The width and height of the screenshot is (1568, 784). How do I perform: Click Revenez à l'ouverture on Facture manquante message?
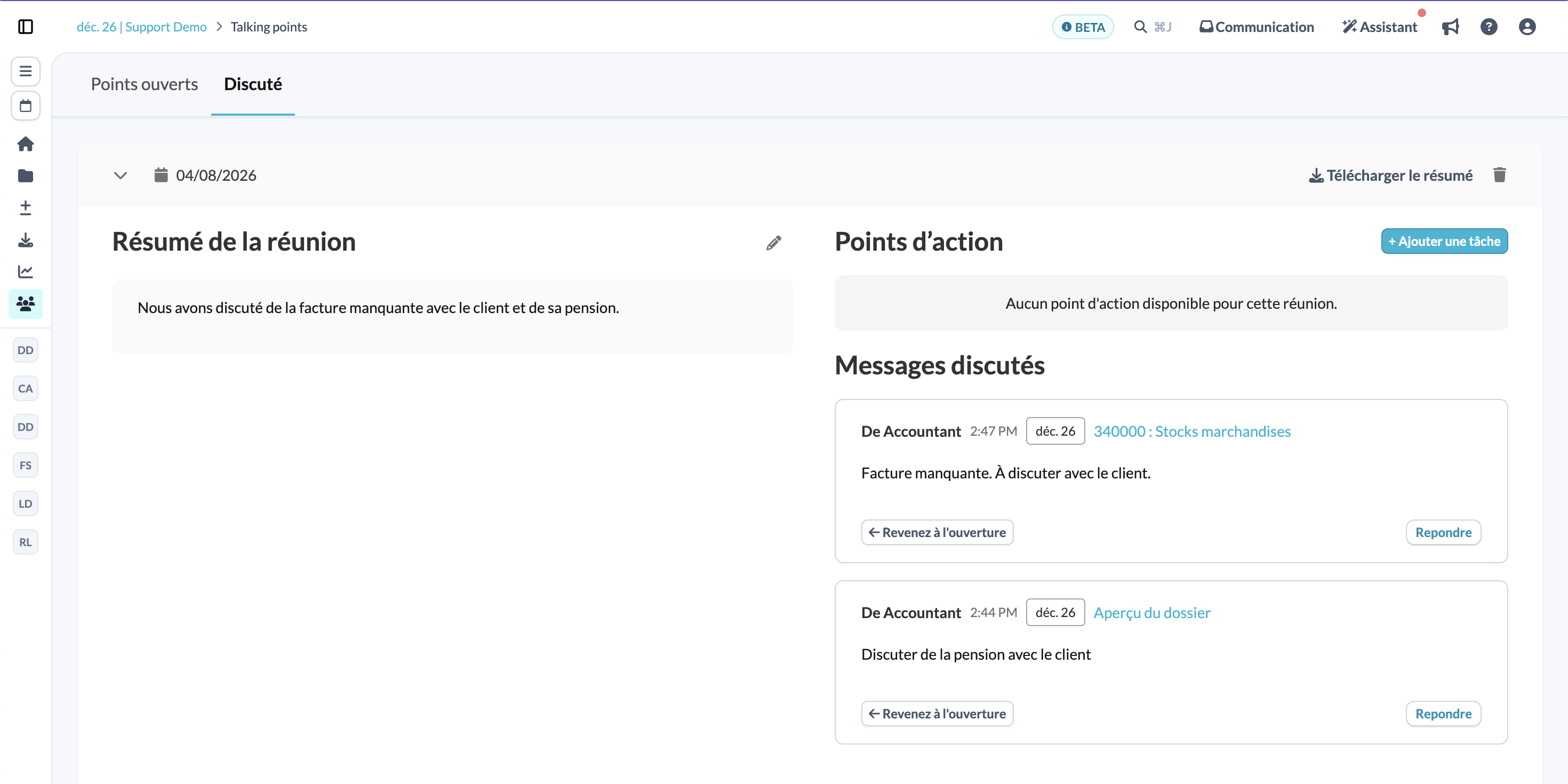[x=938, y=532]
